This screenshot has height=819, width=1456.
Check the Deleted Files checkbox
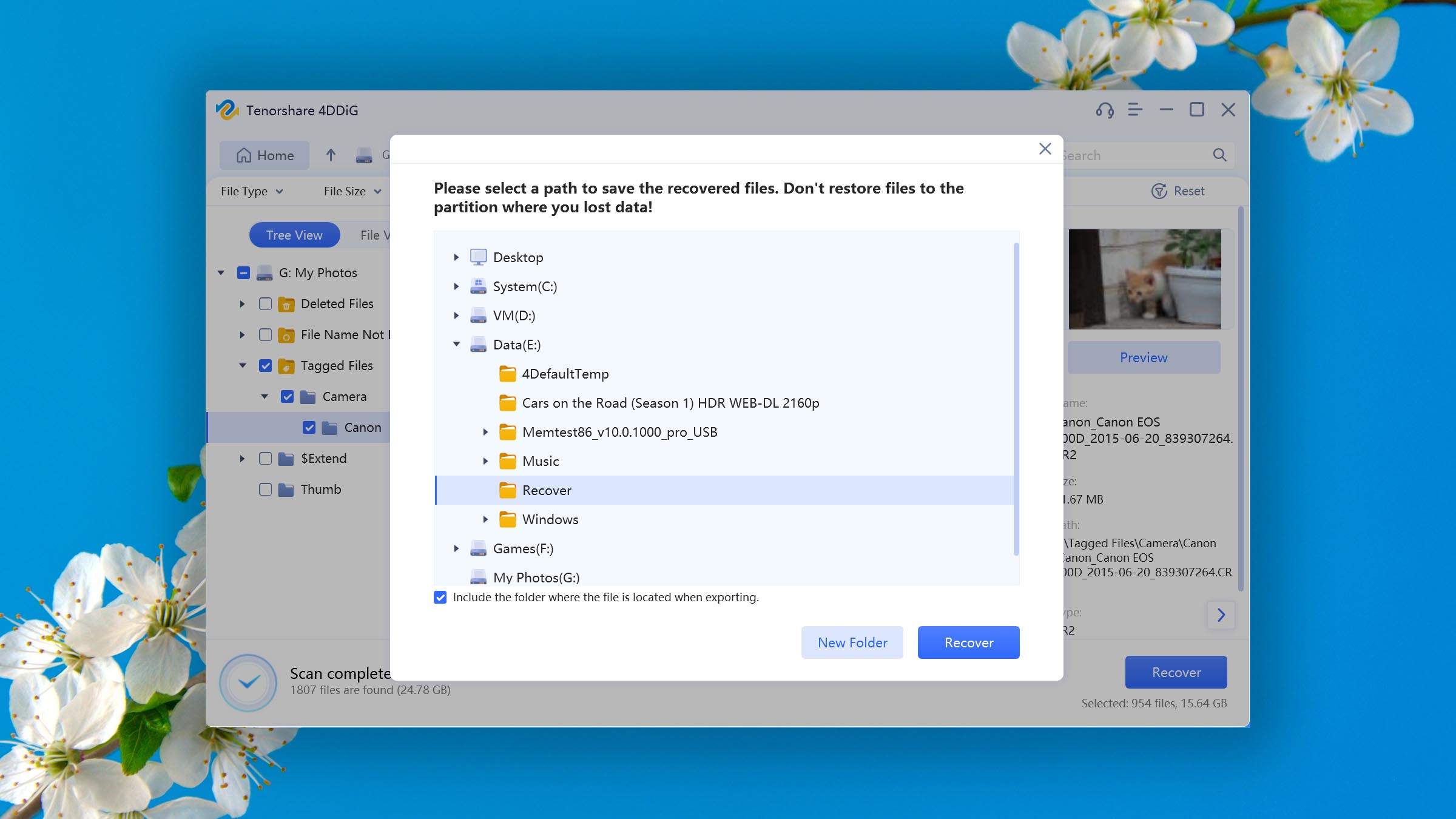[x=265, y=304]
